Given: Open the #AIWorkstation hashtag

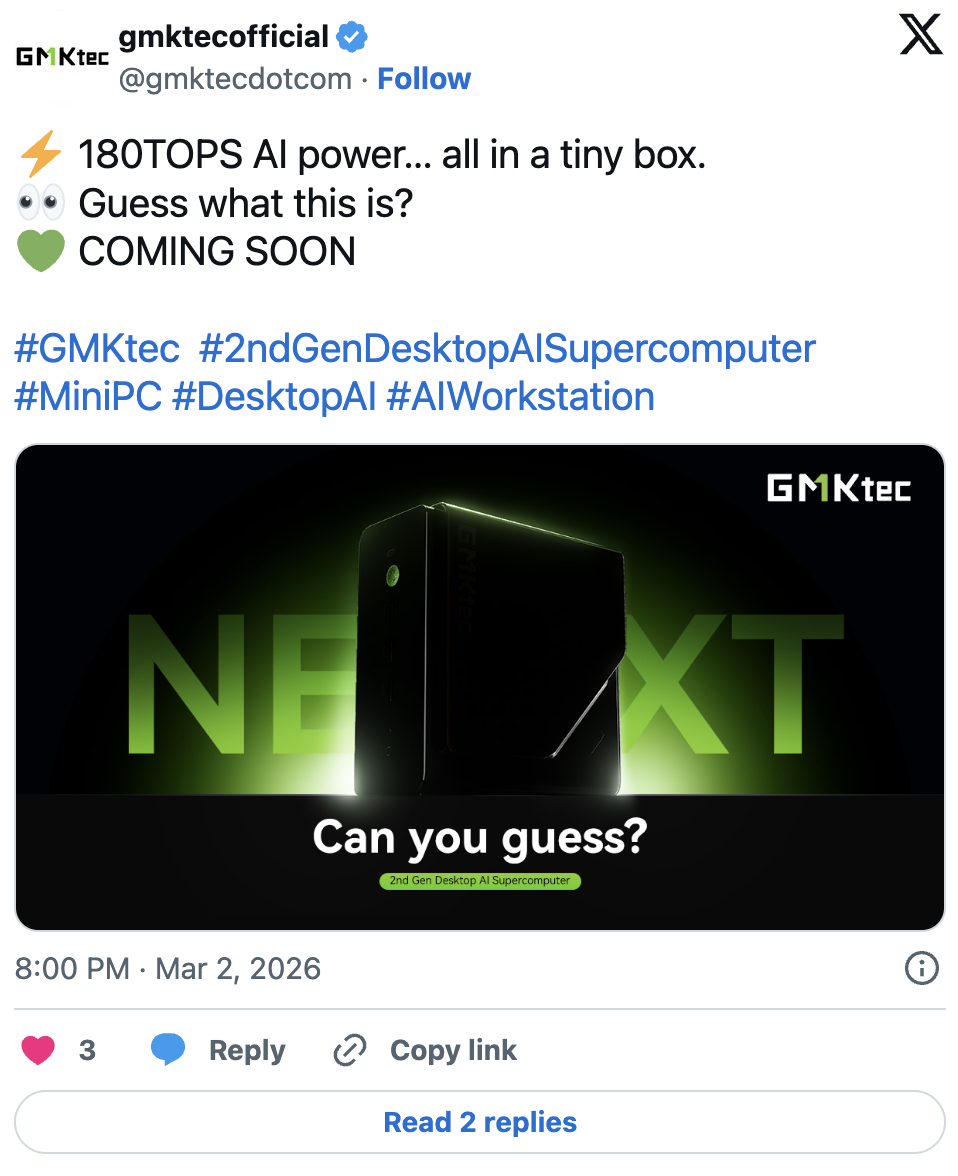Looking at the screenshot, I should [520, 397].
